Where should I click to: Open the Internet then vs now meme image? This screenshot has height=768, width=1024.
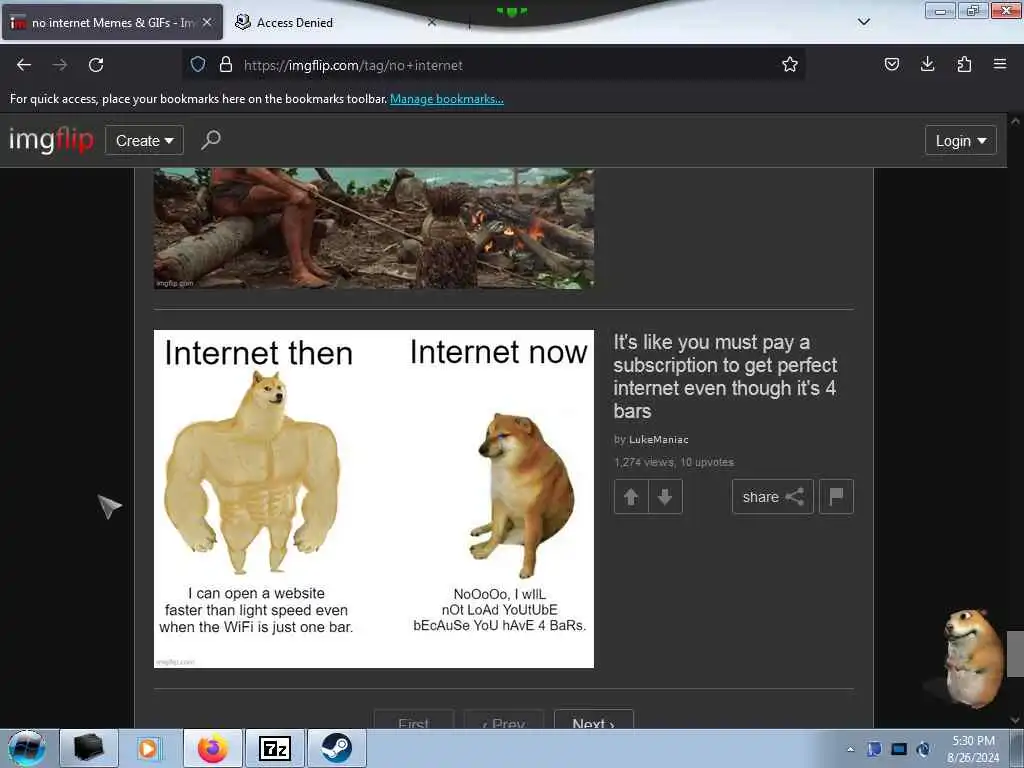click(374, 499)
